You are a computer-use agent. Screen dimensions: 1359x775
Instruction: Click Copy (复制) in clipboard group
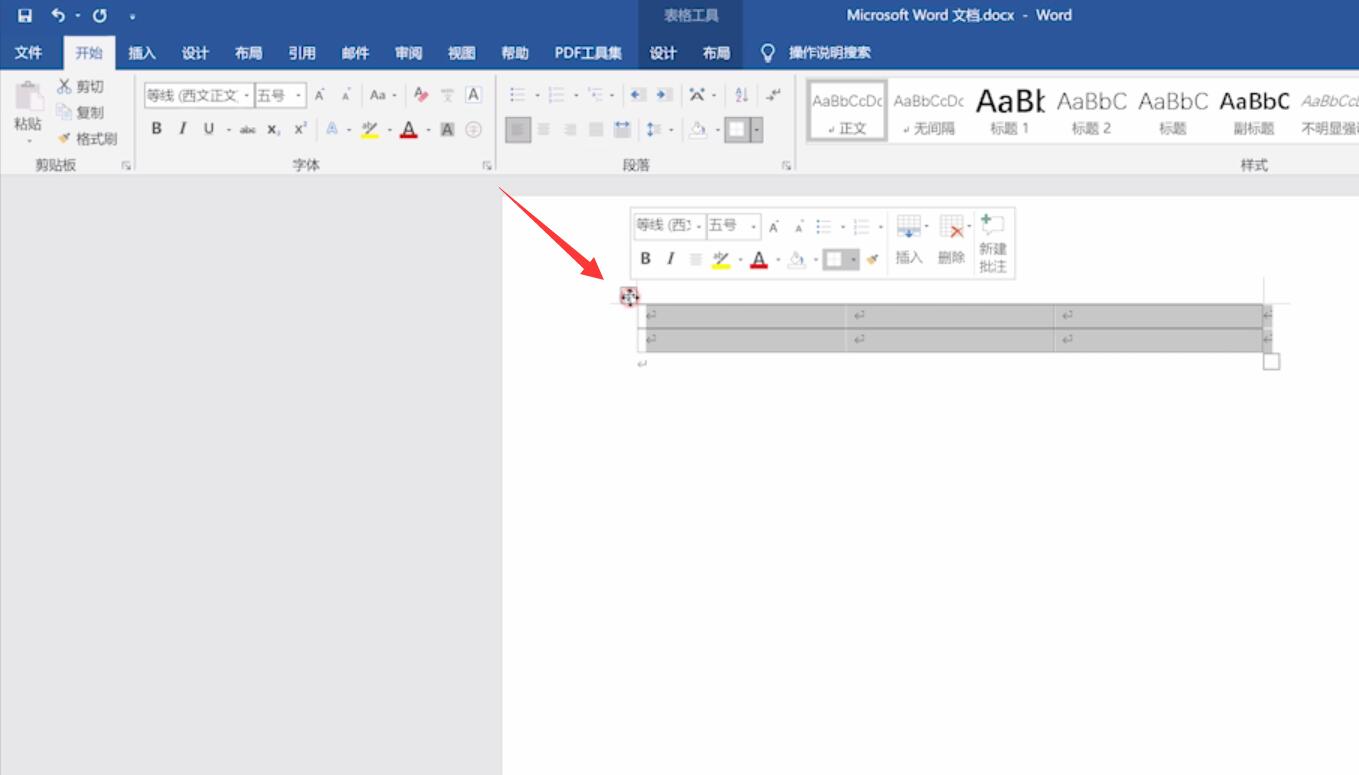[80, 113]
